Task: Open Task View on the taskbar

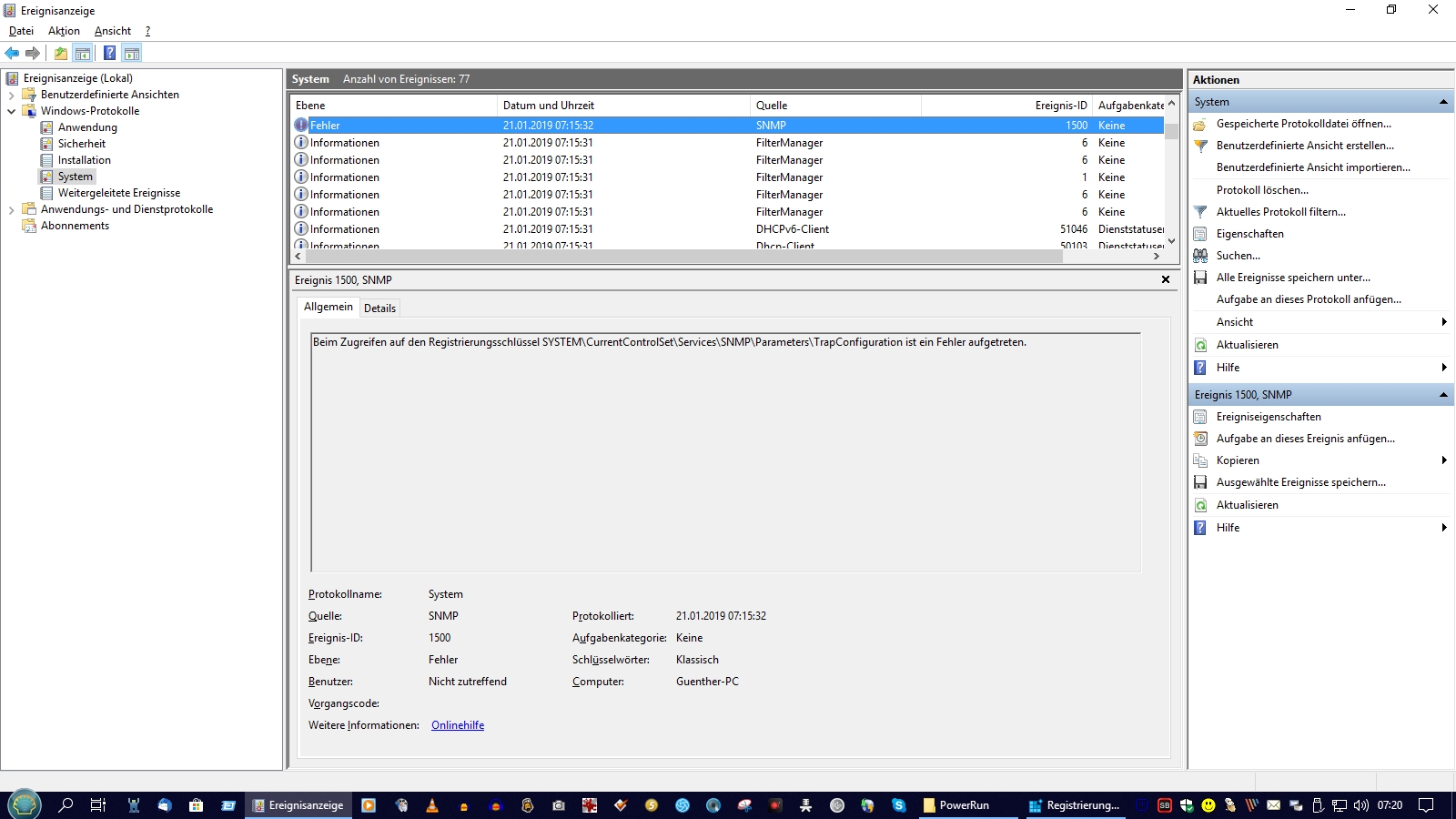Action: click(x=98, y=805)
